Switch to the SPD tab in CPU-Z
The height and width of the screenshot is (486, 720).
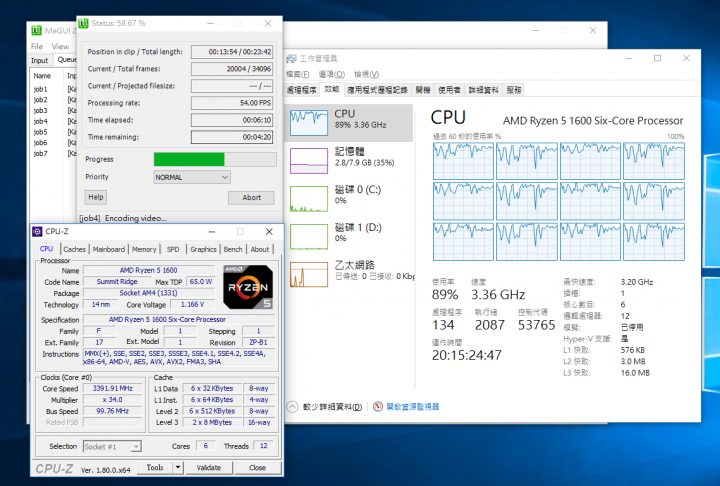pos(173,249)
